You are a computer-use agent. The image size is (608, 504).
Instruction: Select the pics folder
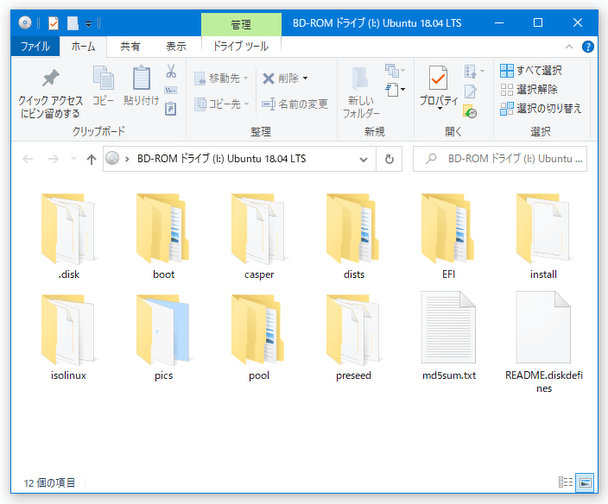point(163,337)
